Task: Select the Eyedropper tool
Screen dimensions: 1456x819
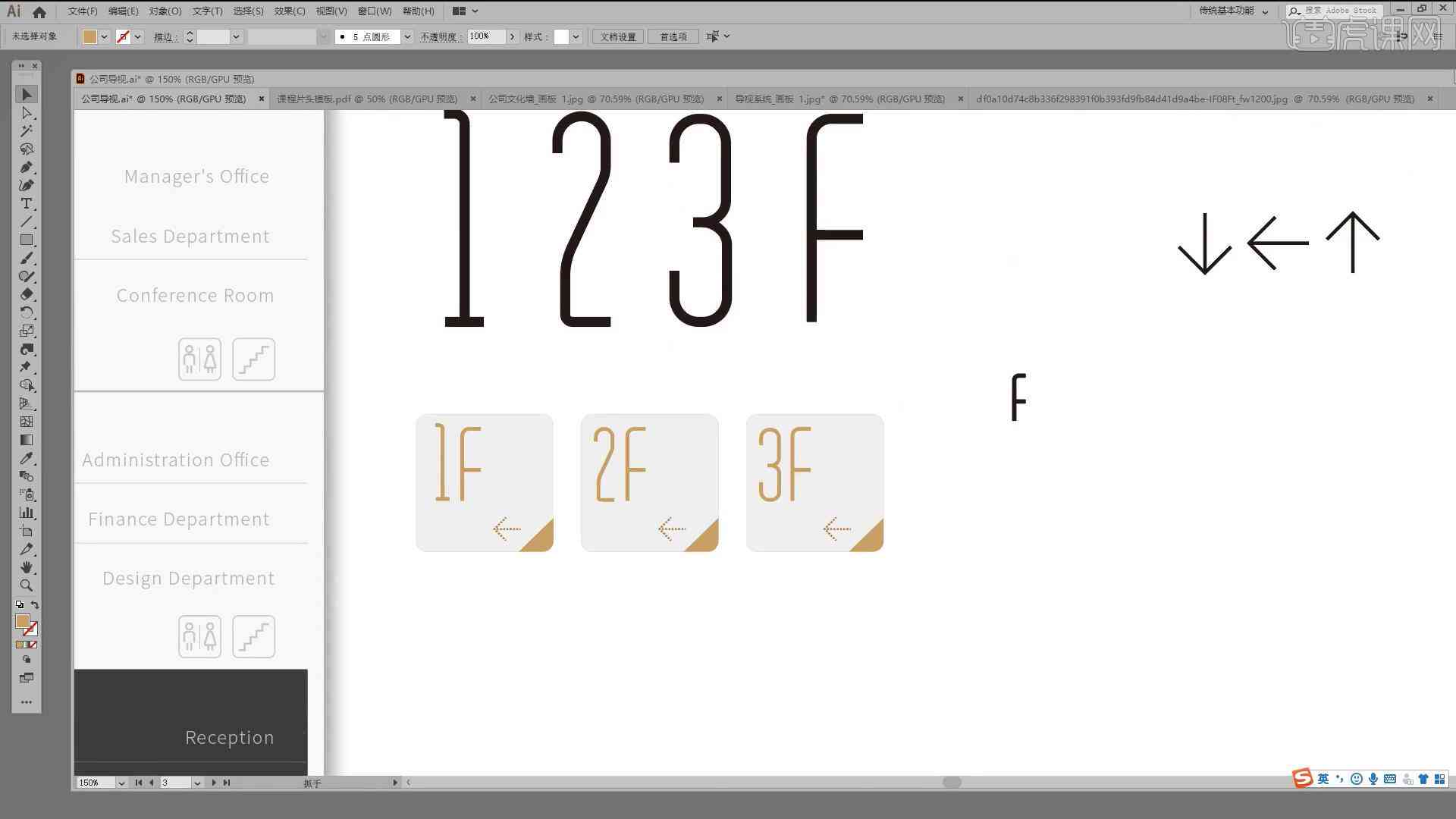Action: [x=27, y=459]
